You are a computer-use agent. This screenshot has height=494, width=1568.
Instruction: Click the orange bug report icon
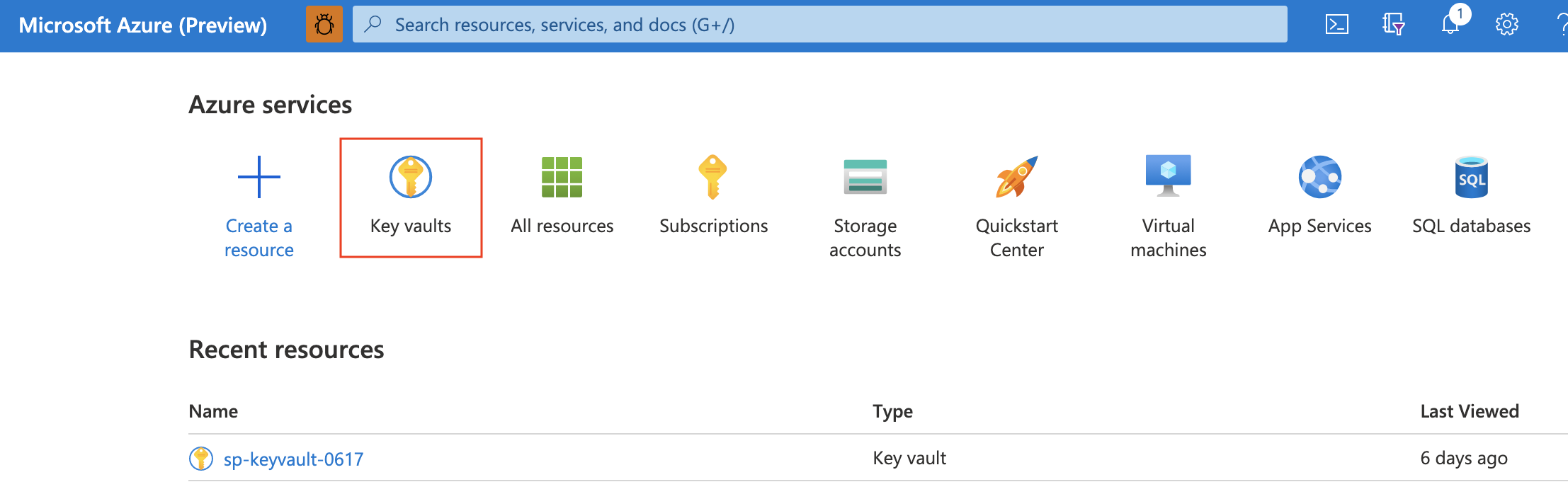[324, 25]
